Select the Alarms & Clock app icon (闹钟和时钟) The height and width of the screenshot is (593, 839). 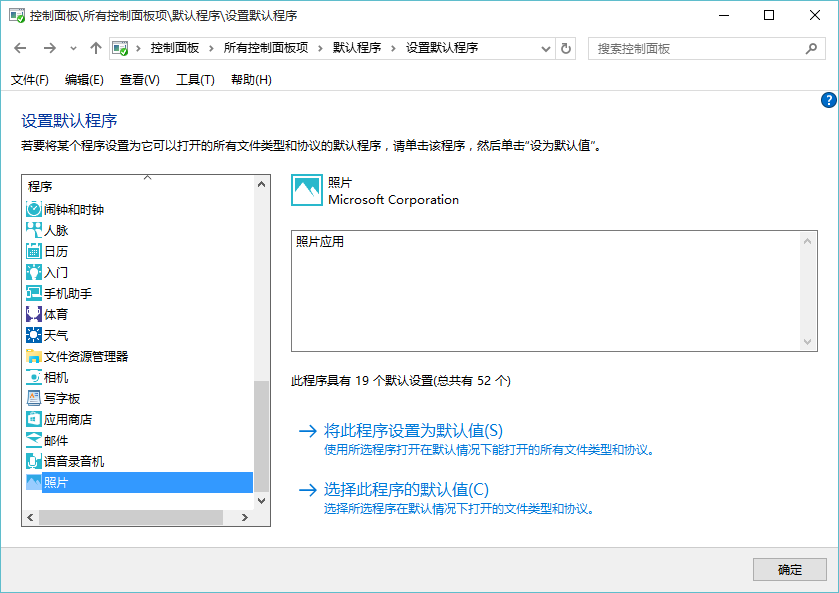[x=34, y=209]
